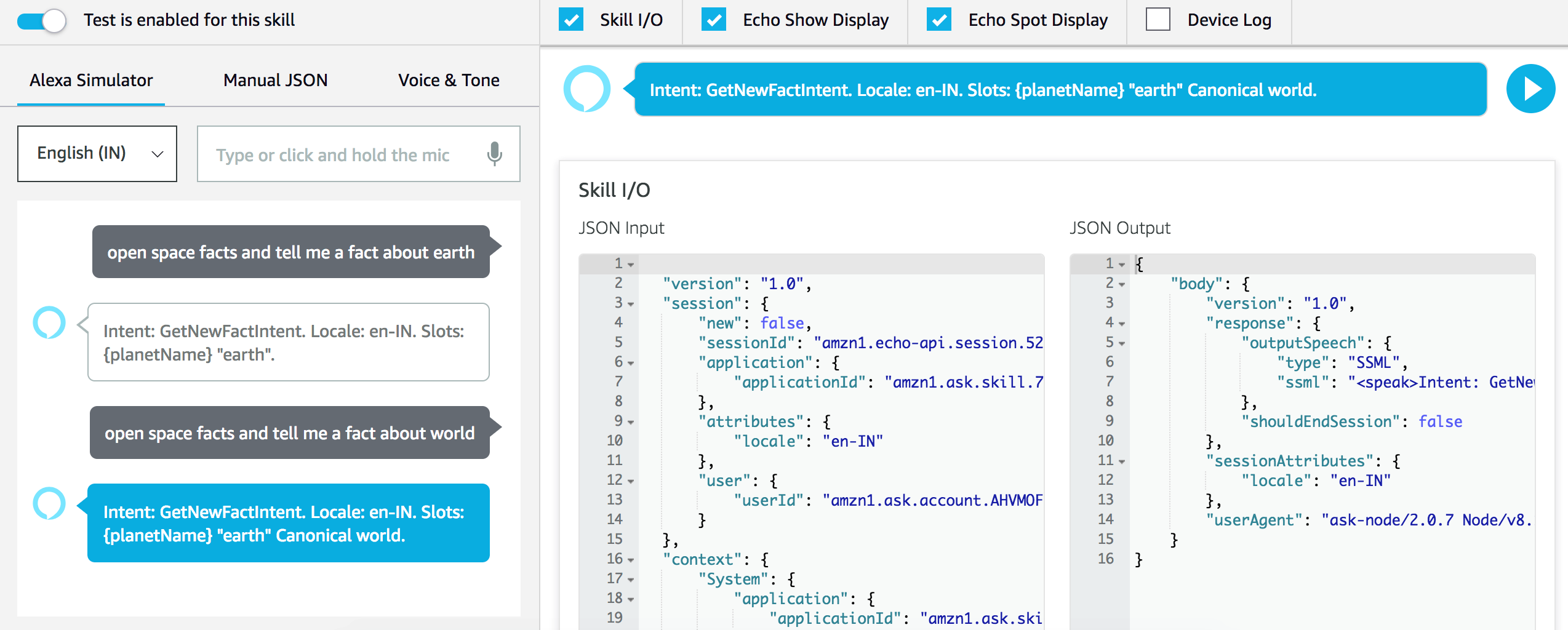Uncheck the Skill I/O checkbox

[571, 19]
